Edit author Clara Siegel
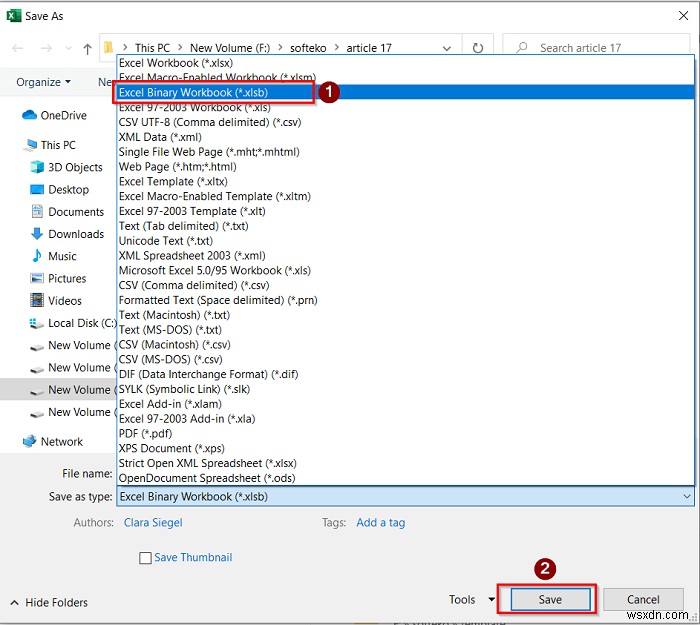The height and width of the screenshot is (625, 700). point(153,522)
